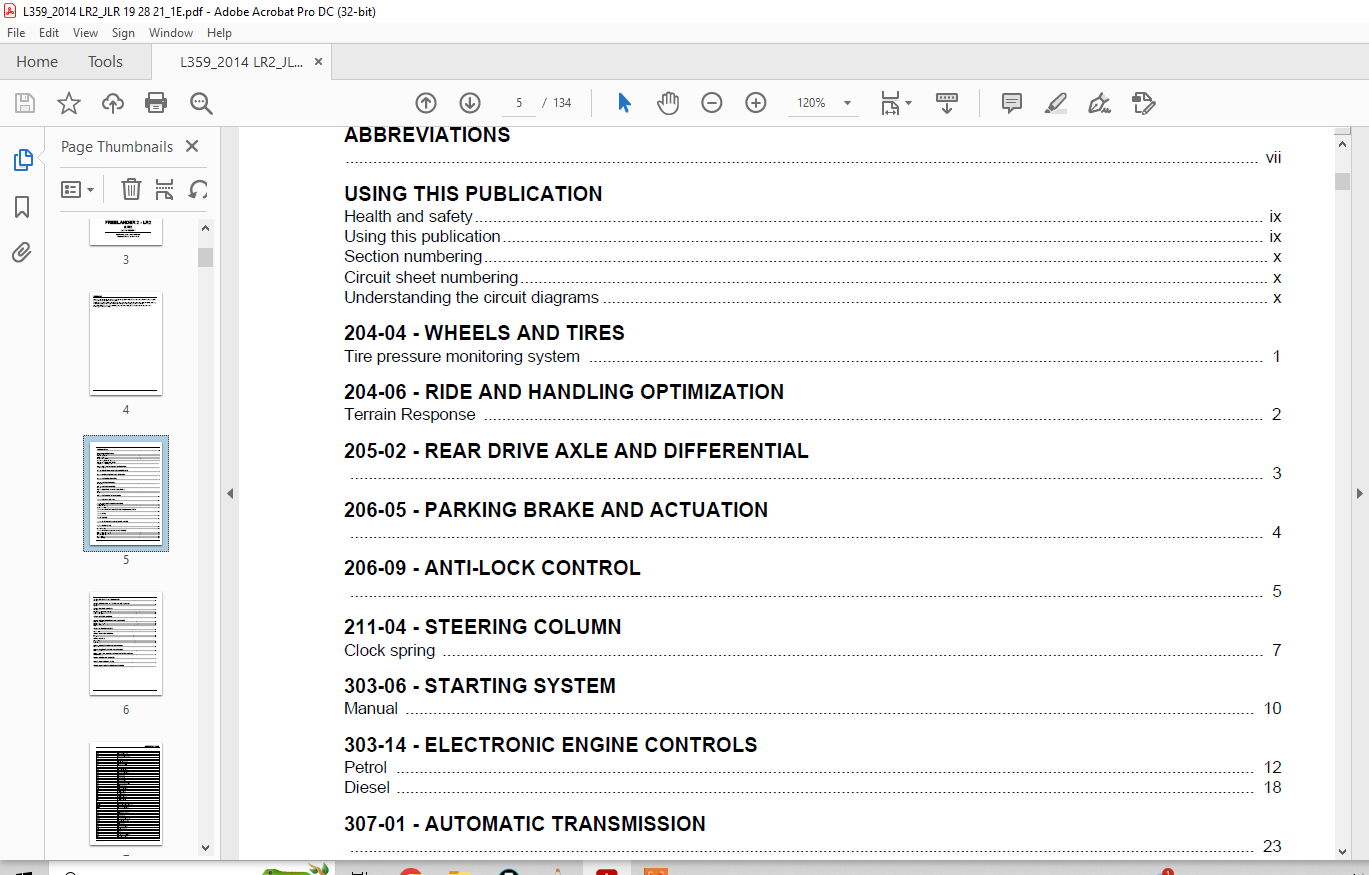Print the document with printer icon
The height and width of the screenshot is (875, 1369).
pos(156,103)
